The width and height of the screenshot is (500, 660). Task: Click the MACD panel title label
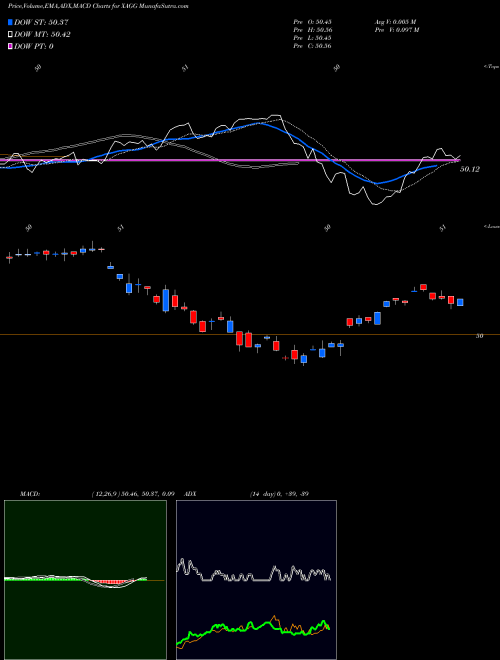[x=30, y=494]
